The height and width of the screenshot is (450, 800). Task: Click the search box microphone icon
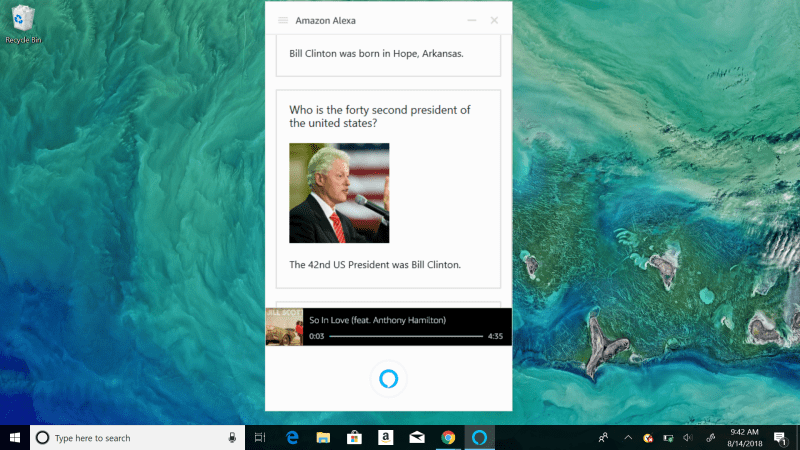click(x=232, y=438)
